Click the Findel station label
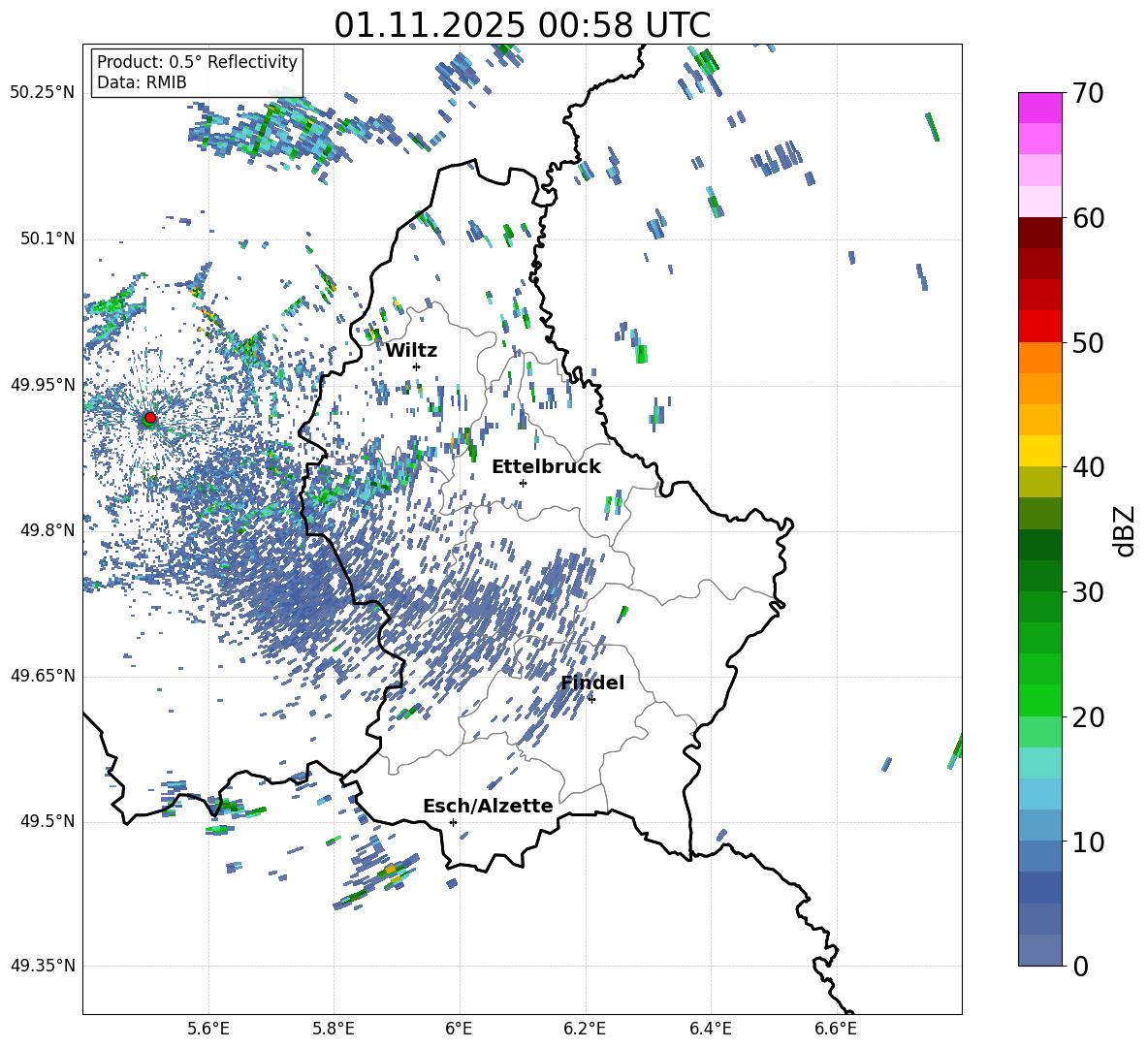Viewport: 1148px width, 1048px height. 592,683
